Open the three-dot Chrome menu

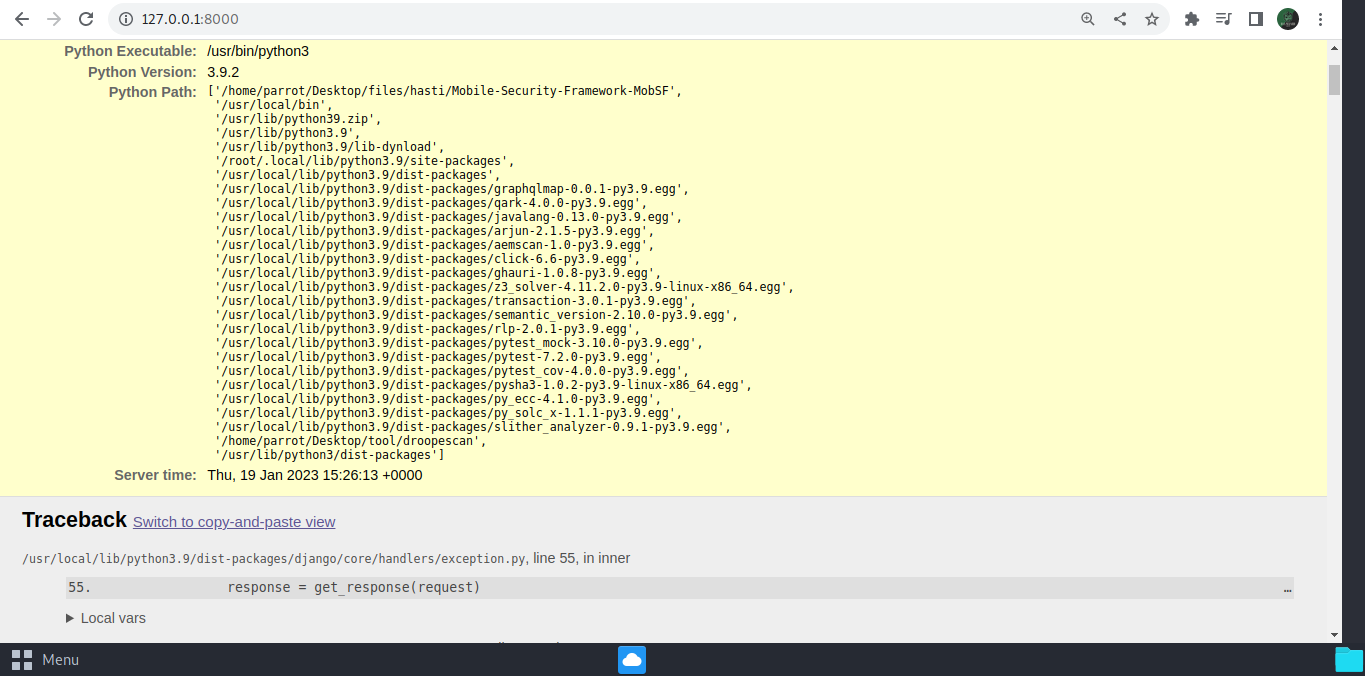(1322, 18)
